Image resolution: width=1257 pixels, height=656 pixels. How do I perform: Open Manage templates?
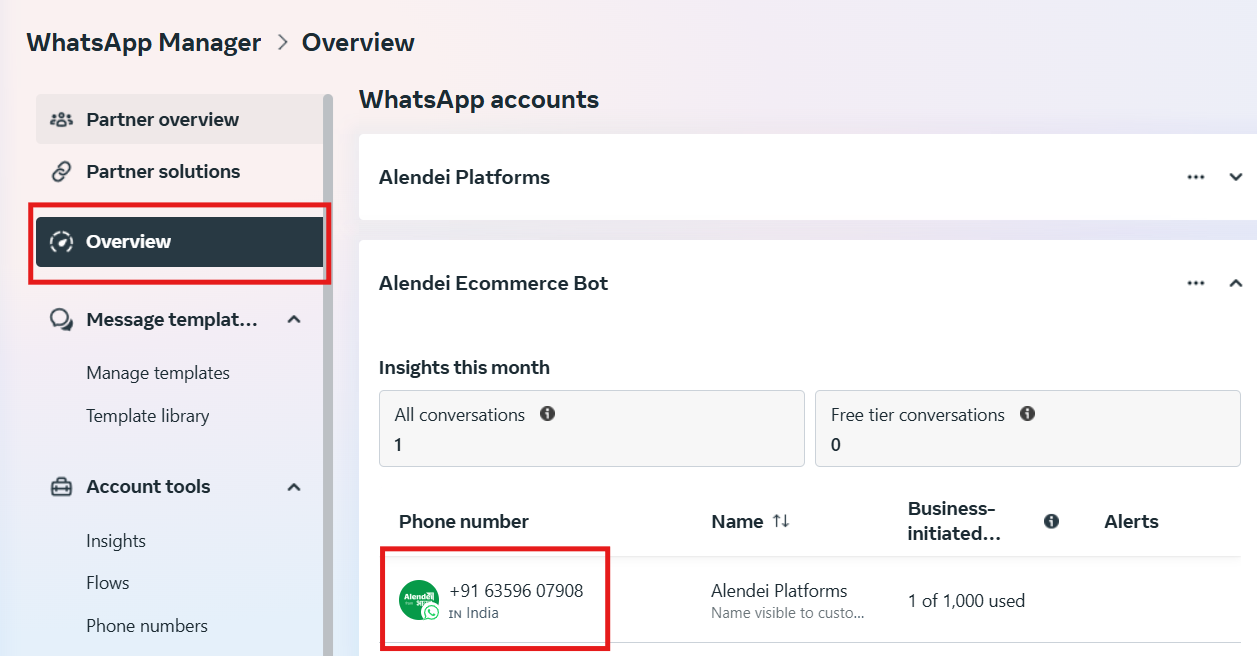158,373
